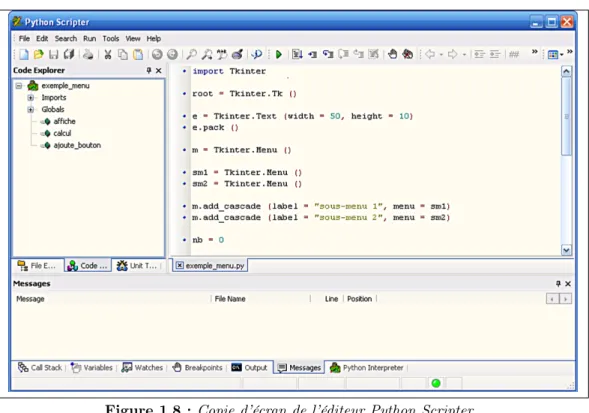Click the Step Into icon
The image size is (589, 413).
coord(328,54)
